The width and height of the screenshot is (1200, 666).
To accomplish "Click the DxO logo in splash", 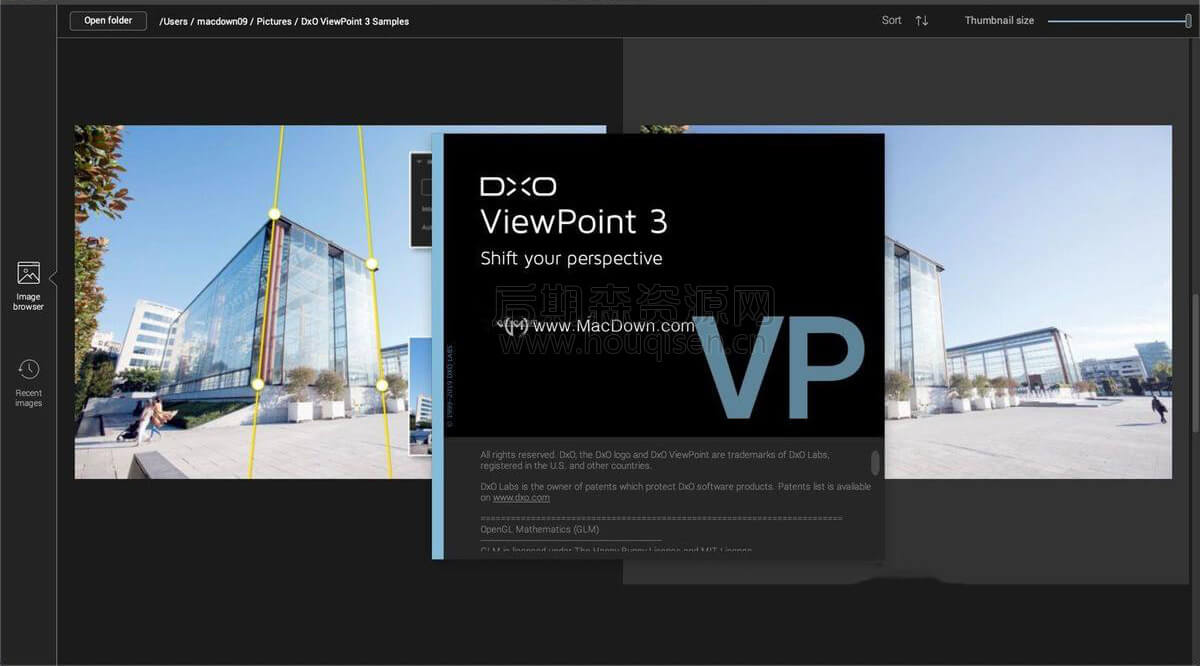I will [x=518, y=186].
